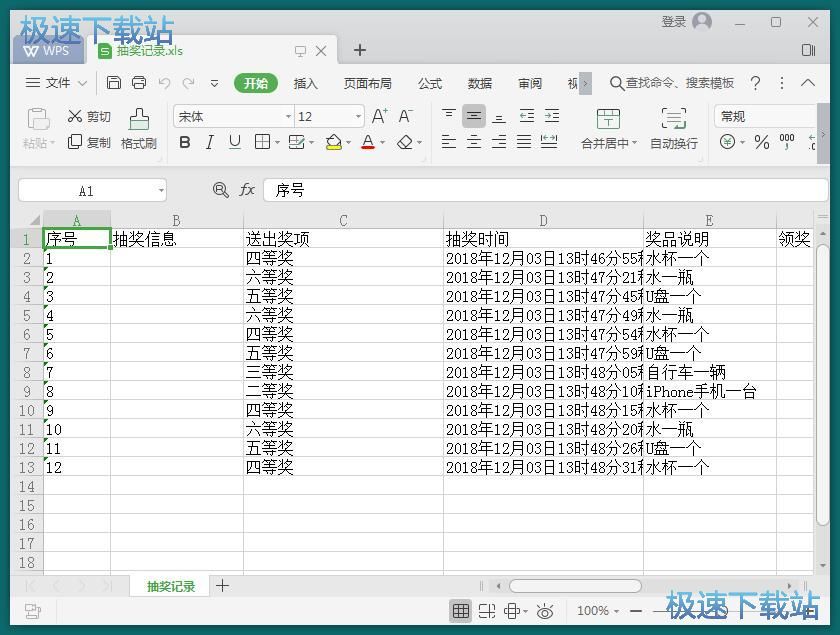Click 合并居中 merge and center
840x635 pixels.
pyautogui.click(x=609, y=129)
